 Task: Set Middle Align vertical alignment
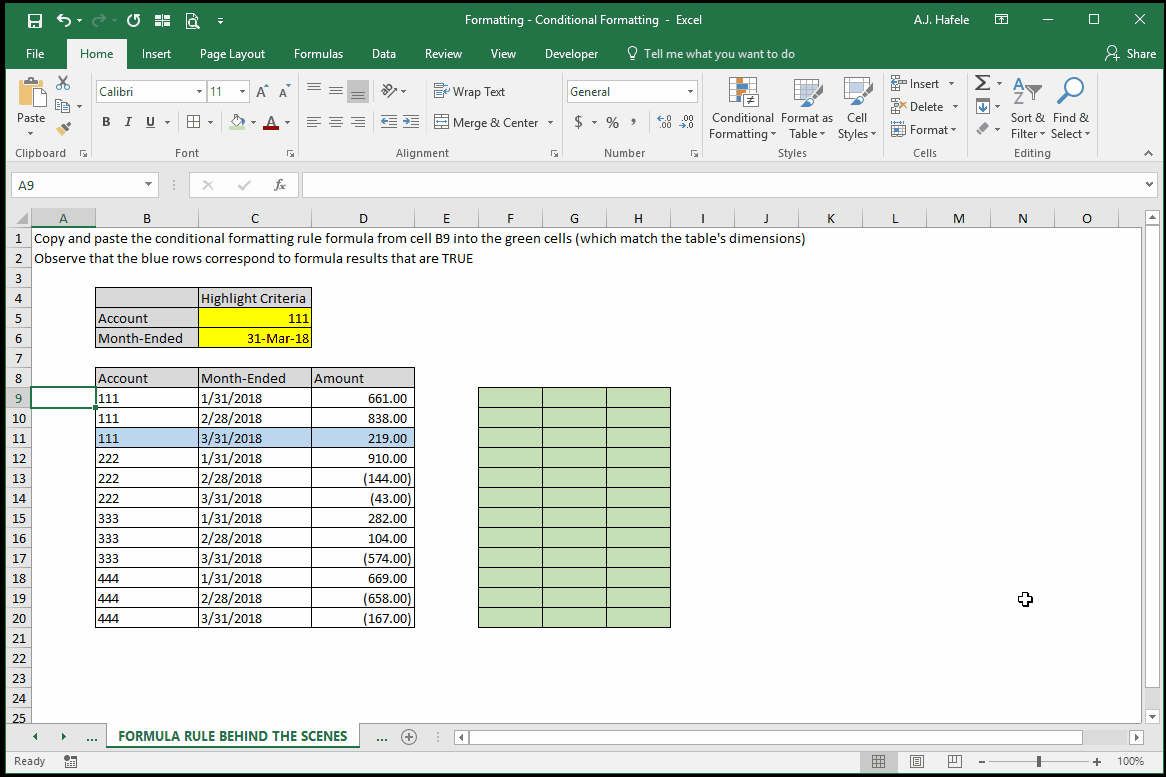click(x=336, y=91)
